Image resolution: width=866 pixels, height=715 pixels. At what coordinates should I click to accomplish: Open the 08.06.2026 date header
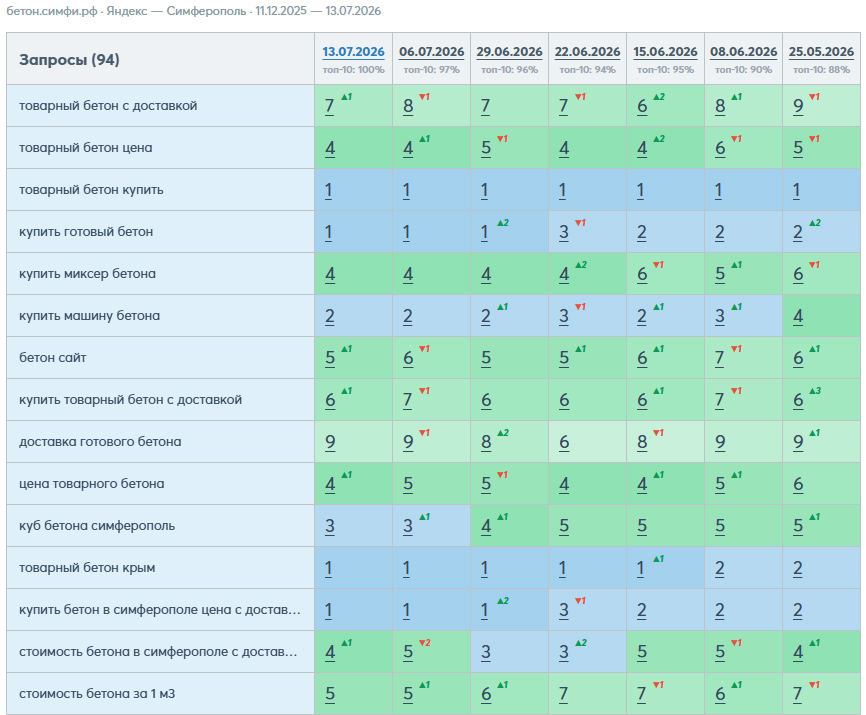click(x=743, y=52)
